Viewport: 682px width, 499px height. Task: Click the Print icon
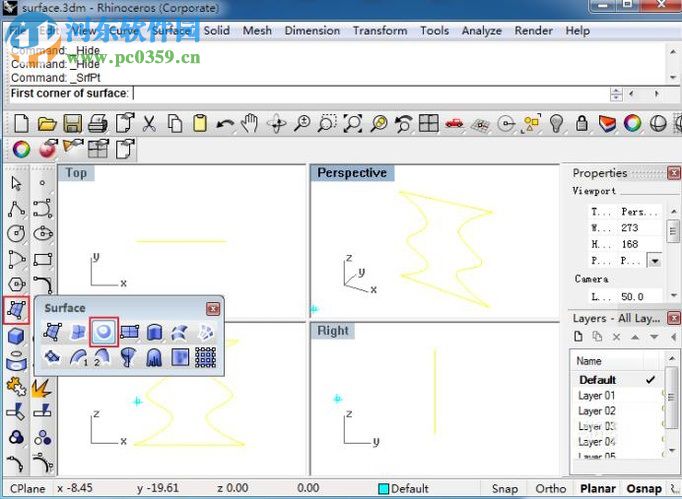pos(98,124)
